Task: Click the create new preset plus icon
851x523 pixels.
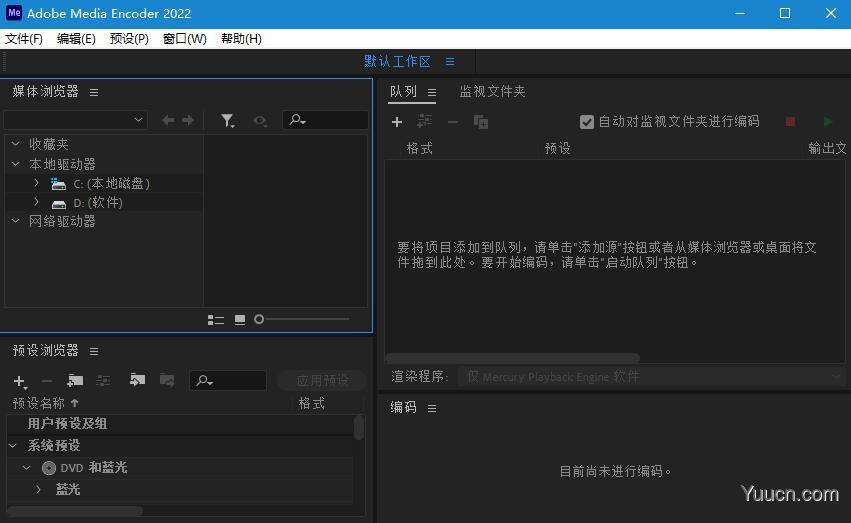Action: pyautogui.click(x=20, y=381)
